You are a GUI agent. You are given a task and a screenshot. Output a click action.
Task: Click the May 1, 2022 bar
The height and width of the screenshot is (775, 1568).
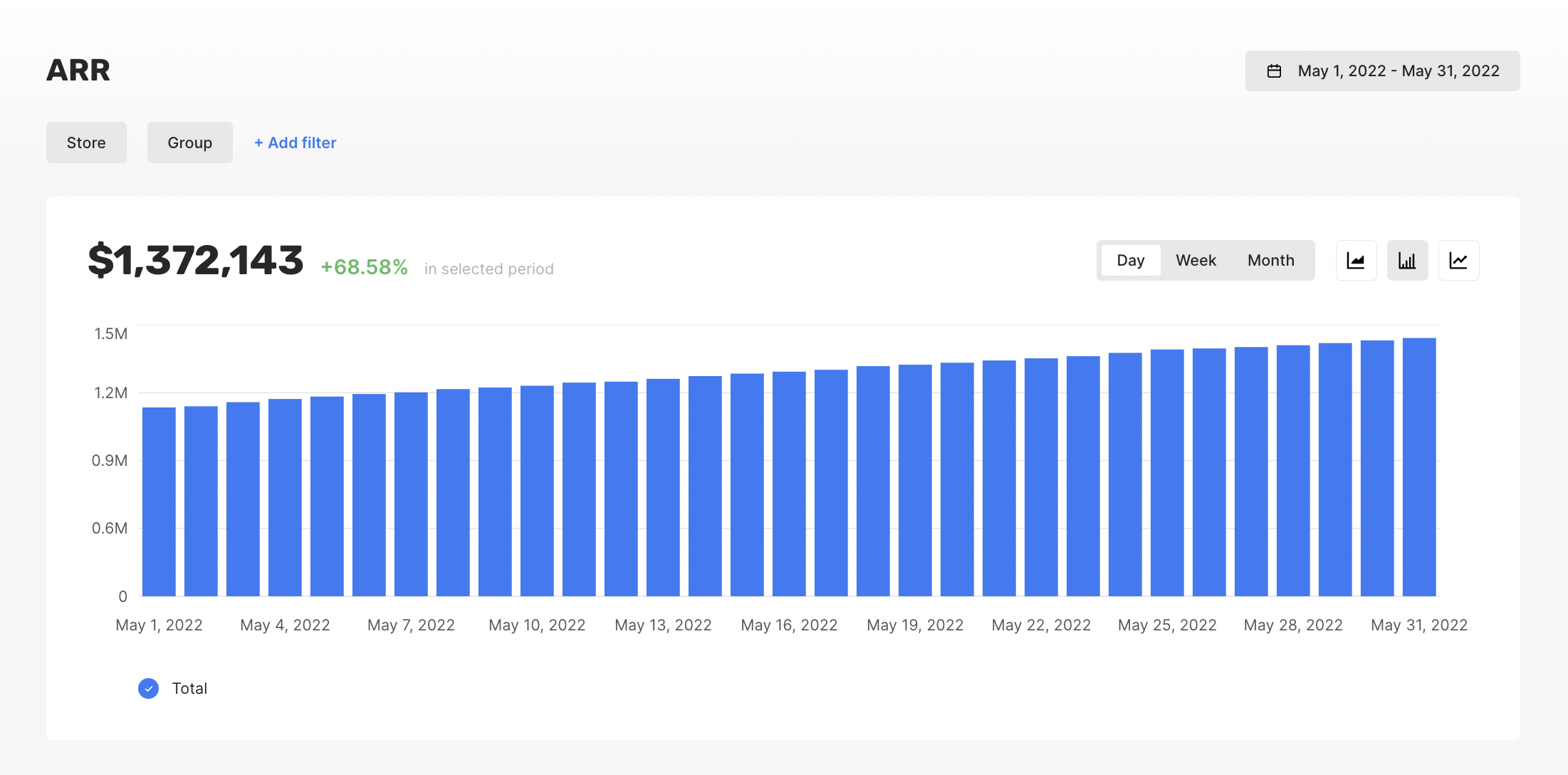159,501
